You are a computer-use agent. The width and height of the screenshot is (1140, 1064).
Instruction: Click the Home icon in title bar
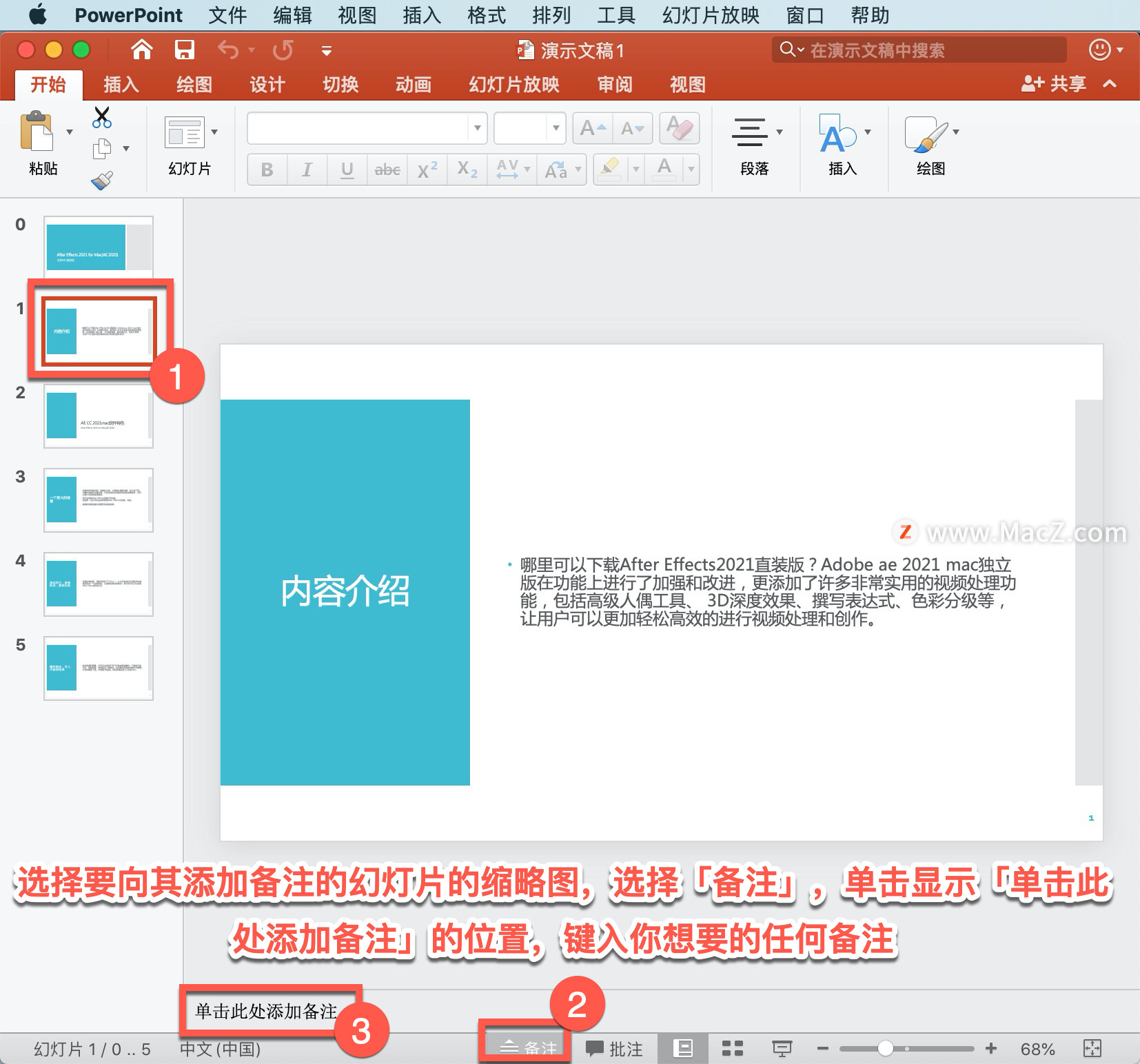[x=141, y=50]
